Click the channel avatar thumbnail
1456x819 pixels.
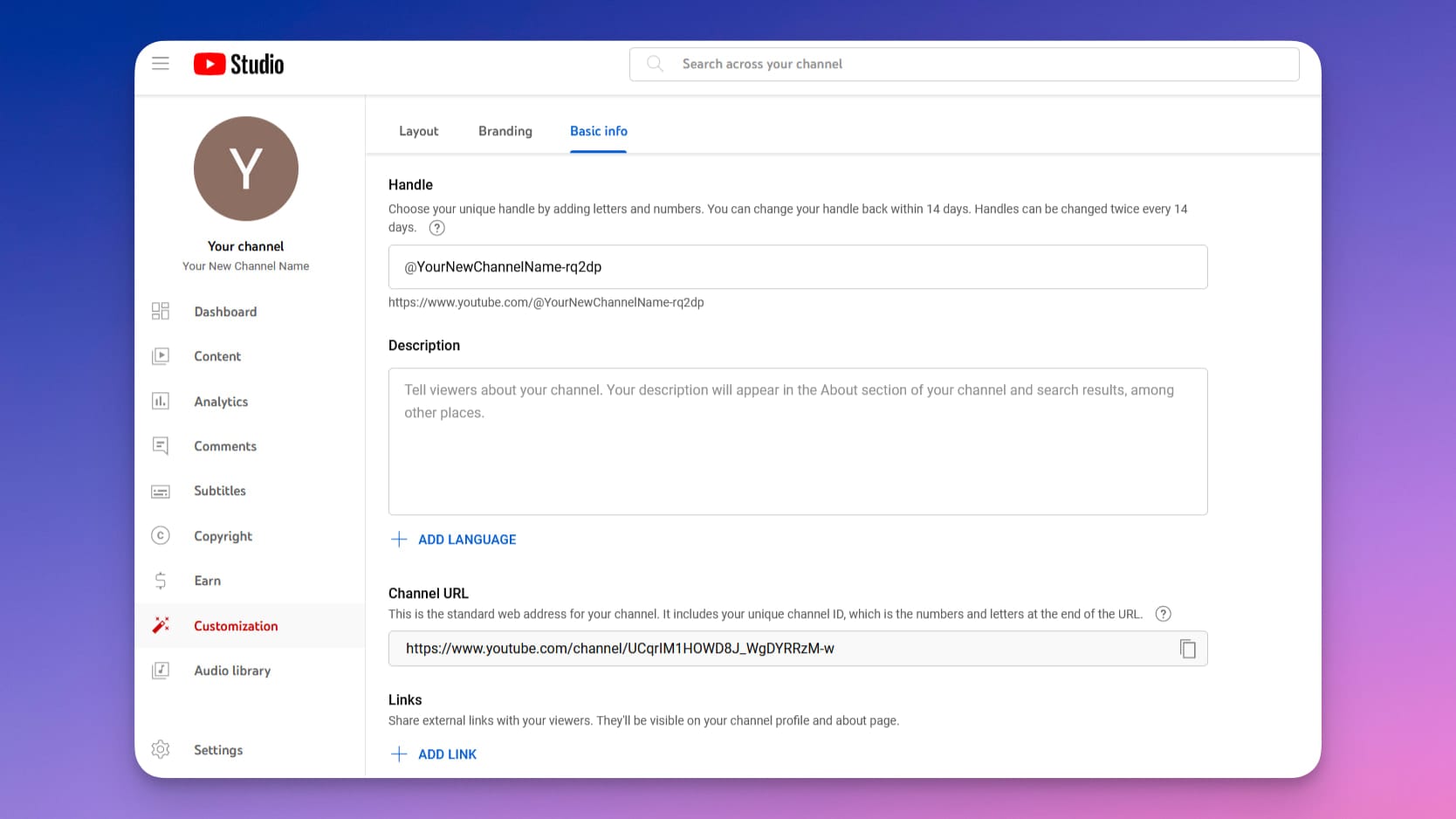pyautogui.click(x=245, y=169)
